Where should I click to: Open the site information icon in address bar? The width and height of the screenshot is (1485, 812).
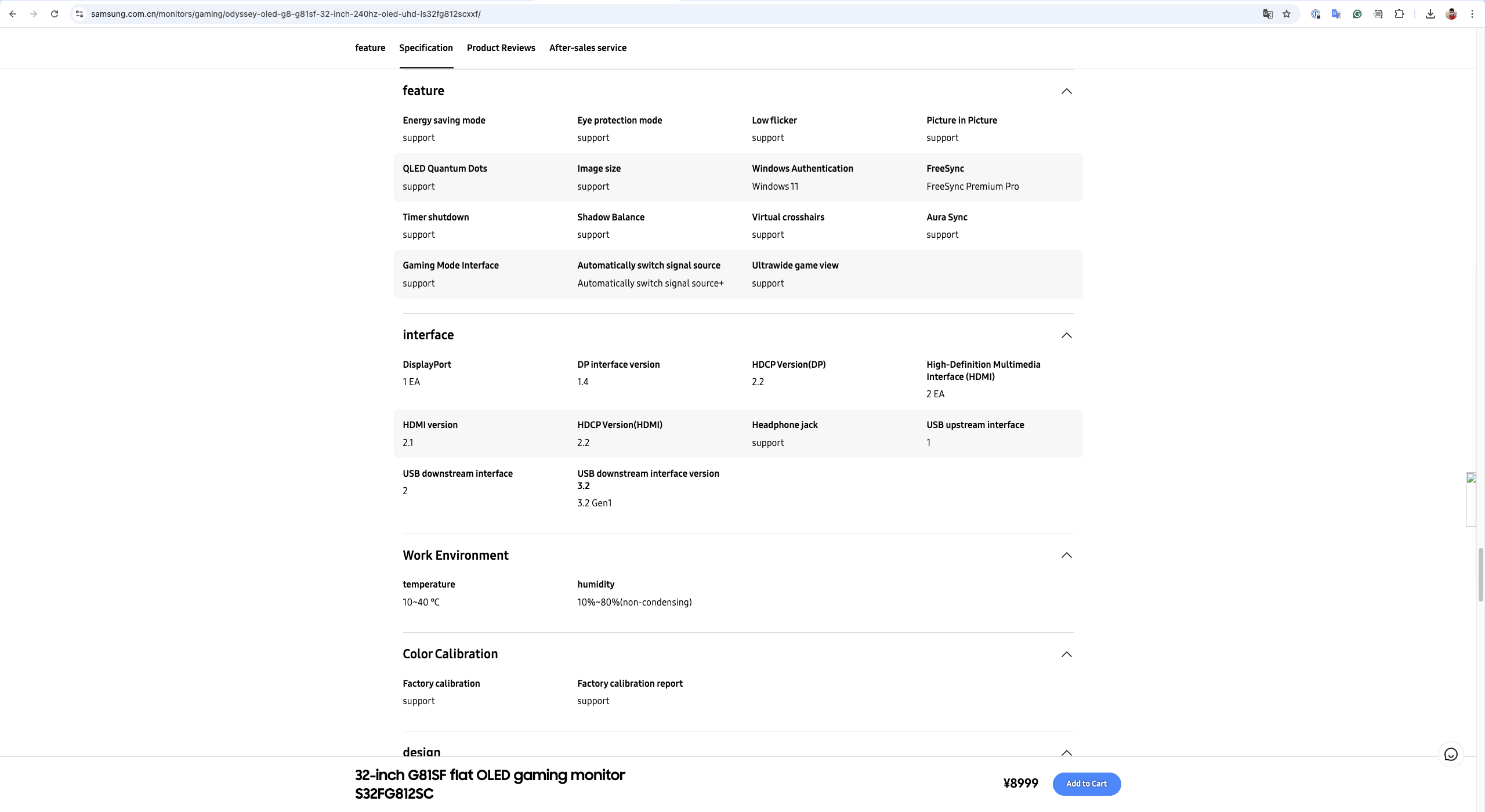point(79,14)
